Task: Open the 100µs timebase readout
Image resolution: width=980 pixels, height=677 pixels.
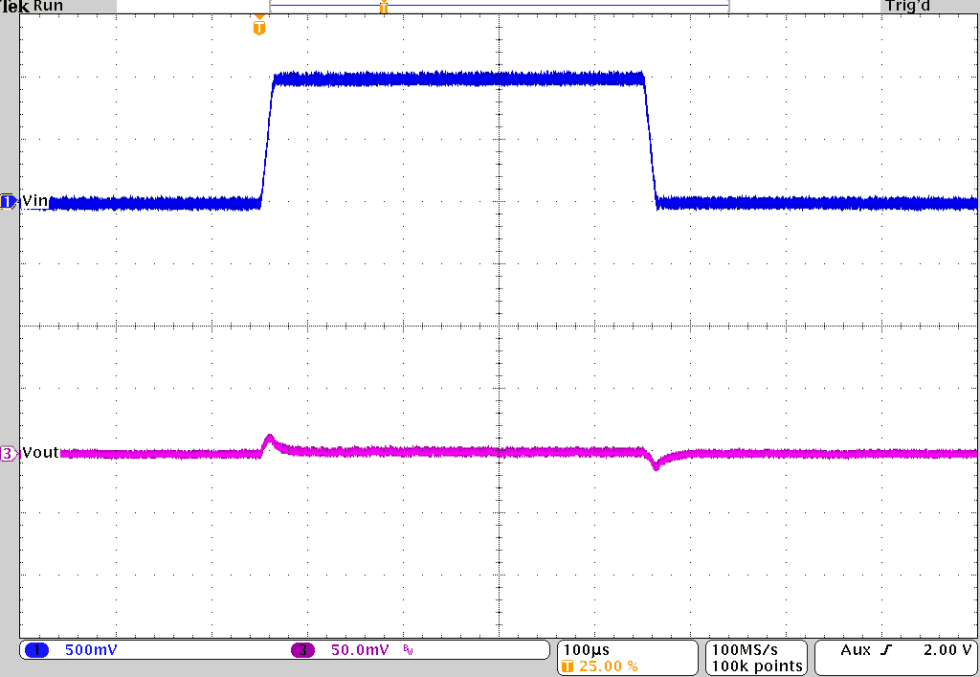Action: [585, 648]
